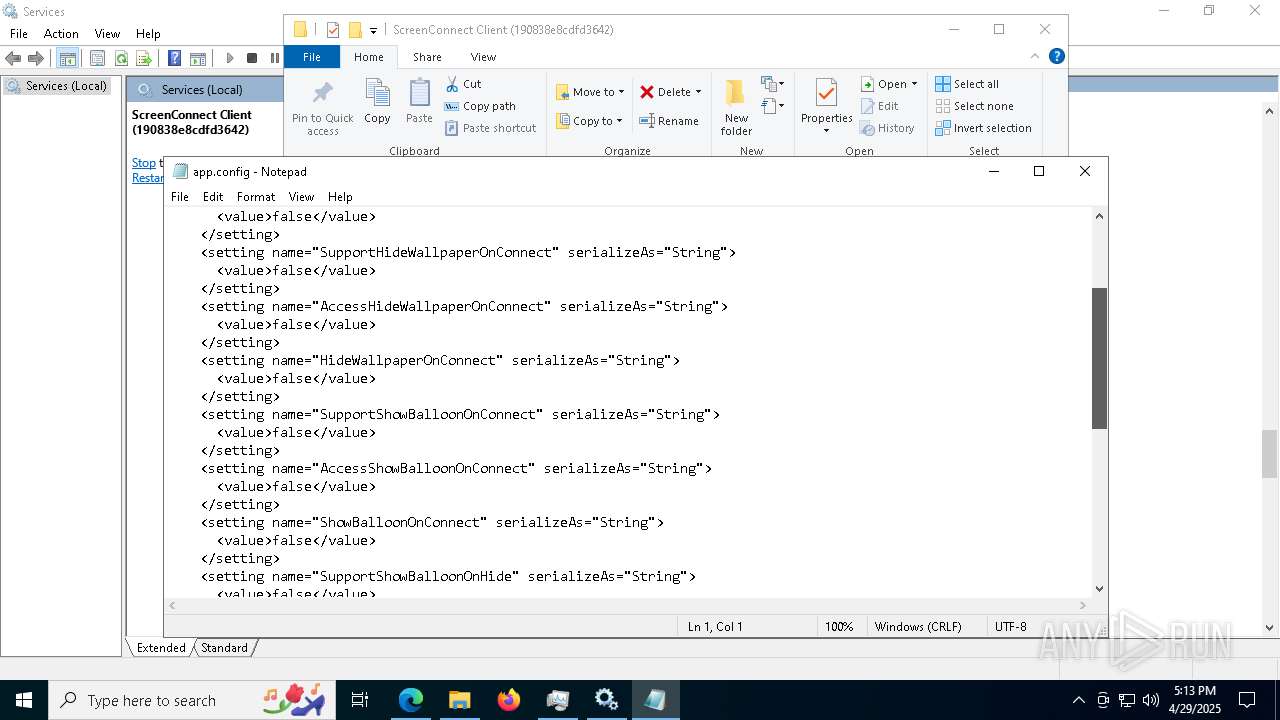Click Select none in Explorer ribbon
Viewport: 1280px width, 720px height.
pos(974,106)
